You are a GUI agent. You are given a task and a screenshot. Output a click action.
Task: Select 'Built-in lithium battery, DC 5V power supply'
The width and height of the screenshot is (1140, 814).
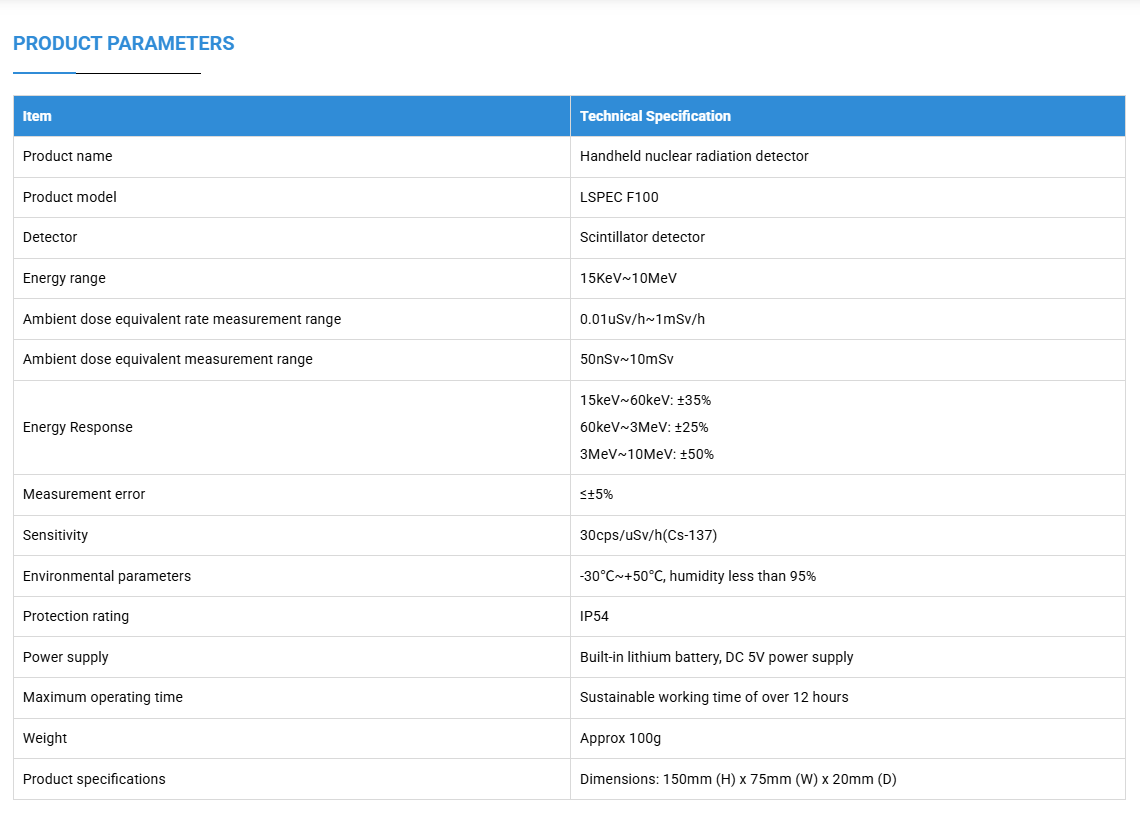click(717, 657)
